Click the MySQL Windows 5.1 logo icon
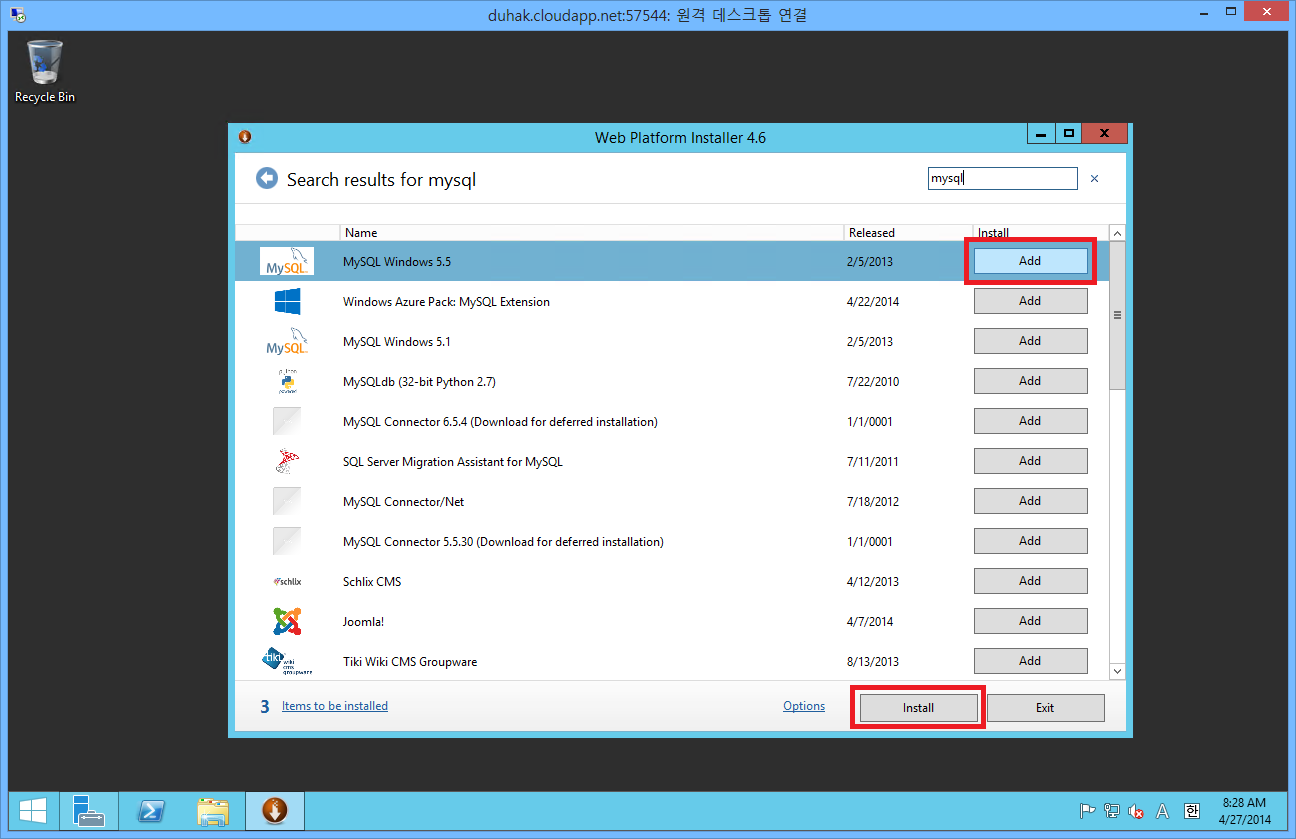 pos(287,341)
